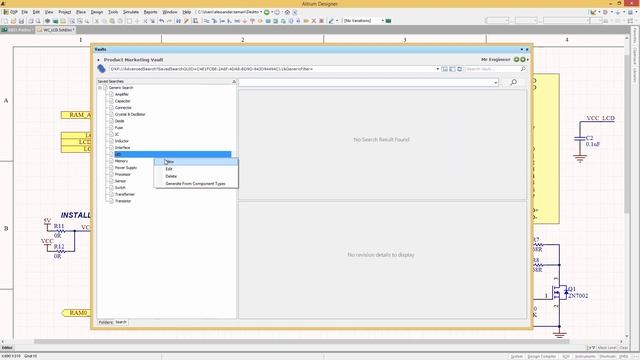Select the Power Supply saved search

click(x=126, y=168)
